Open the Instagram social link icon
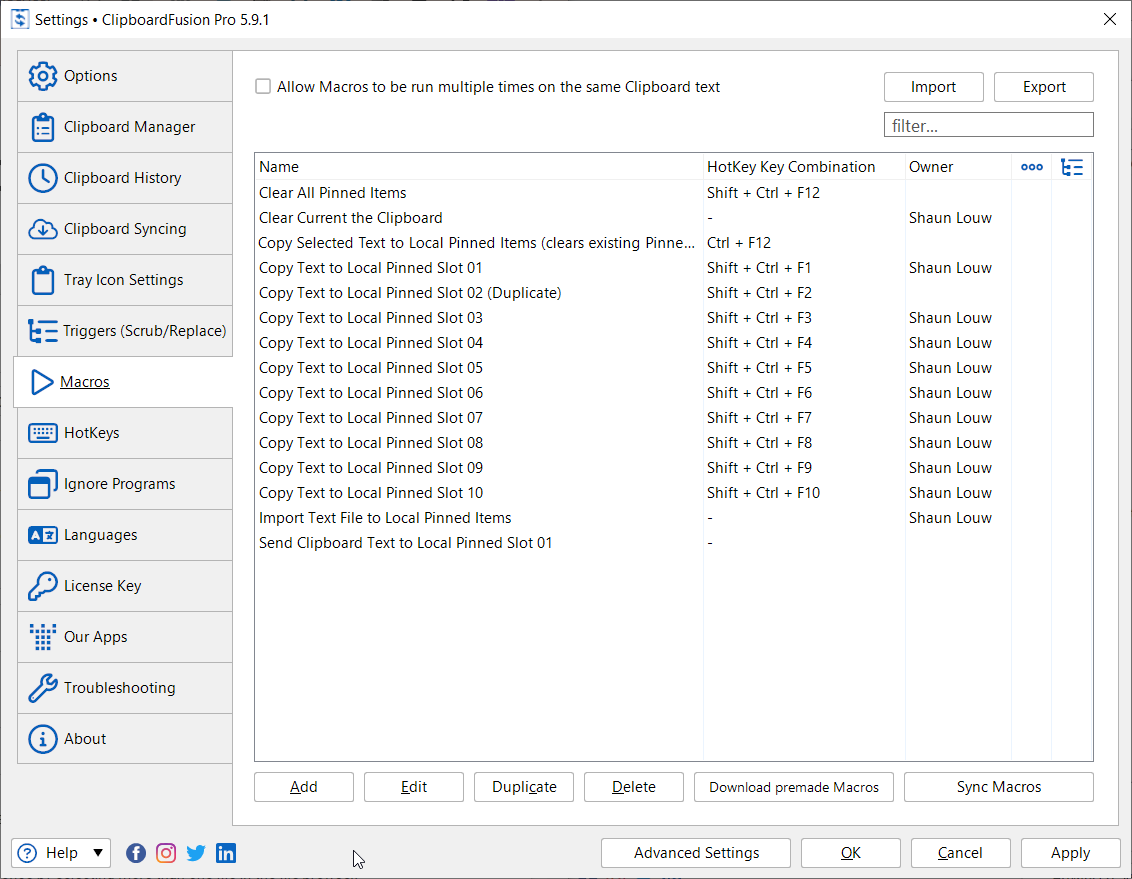1132x879 pixels. (166, 853)
